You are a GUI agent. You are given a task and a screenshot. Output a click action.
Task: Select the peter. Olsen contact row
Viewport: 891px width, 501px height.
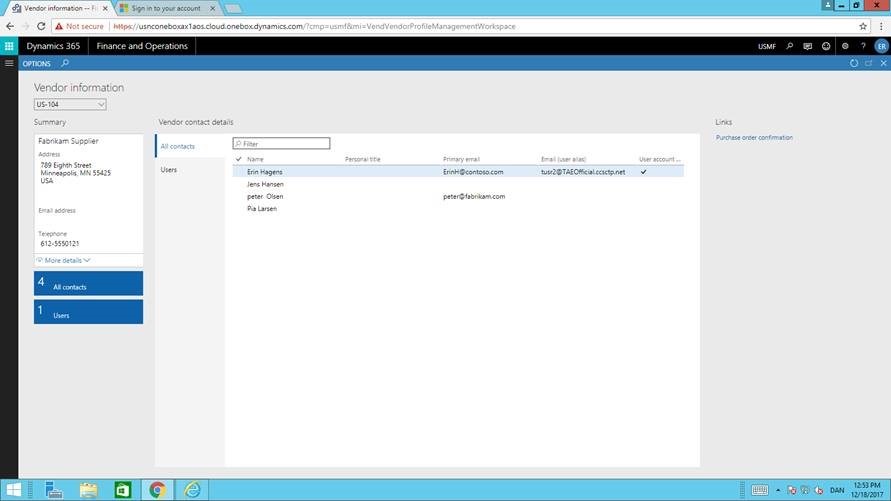(x=458, y=197)
